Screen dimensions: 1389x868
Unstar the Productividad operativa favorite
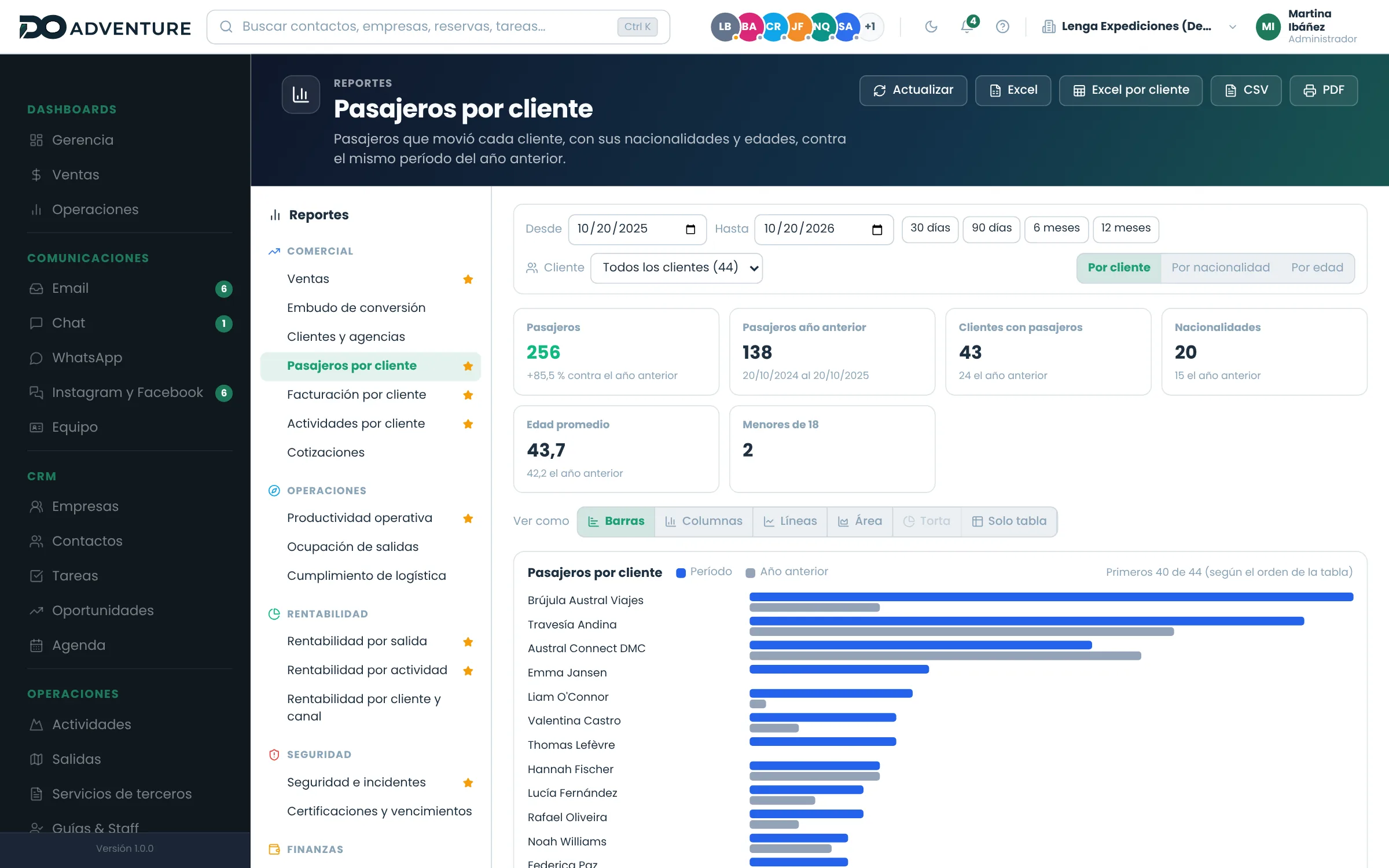coord(468,518)
